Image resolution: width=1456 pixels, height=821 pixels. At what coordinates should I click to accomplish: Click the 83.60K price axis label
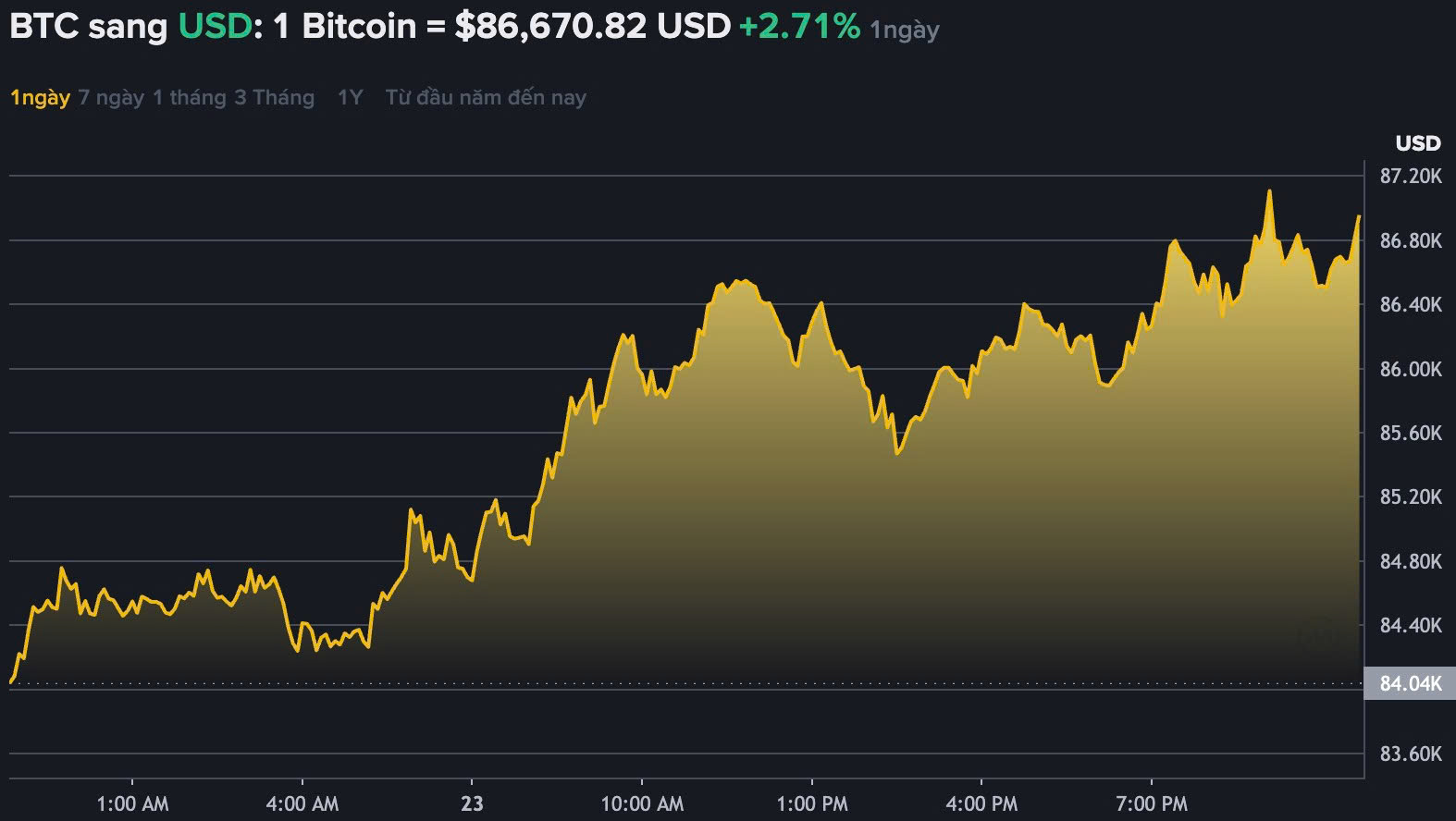1411,753
